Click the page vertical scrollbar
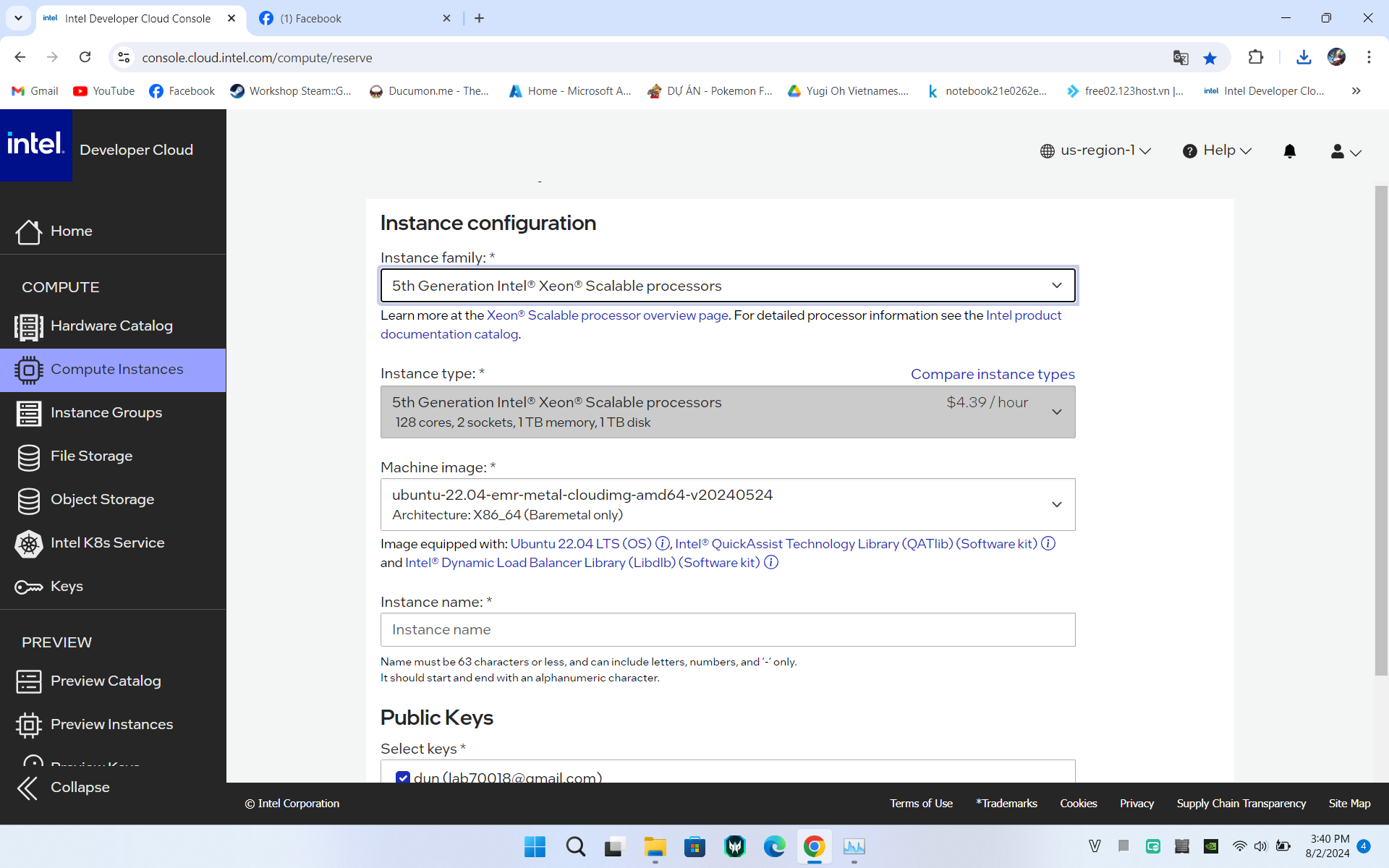 (1381, 430)
